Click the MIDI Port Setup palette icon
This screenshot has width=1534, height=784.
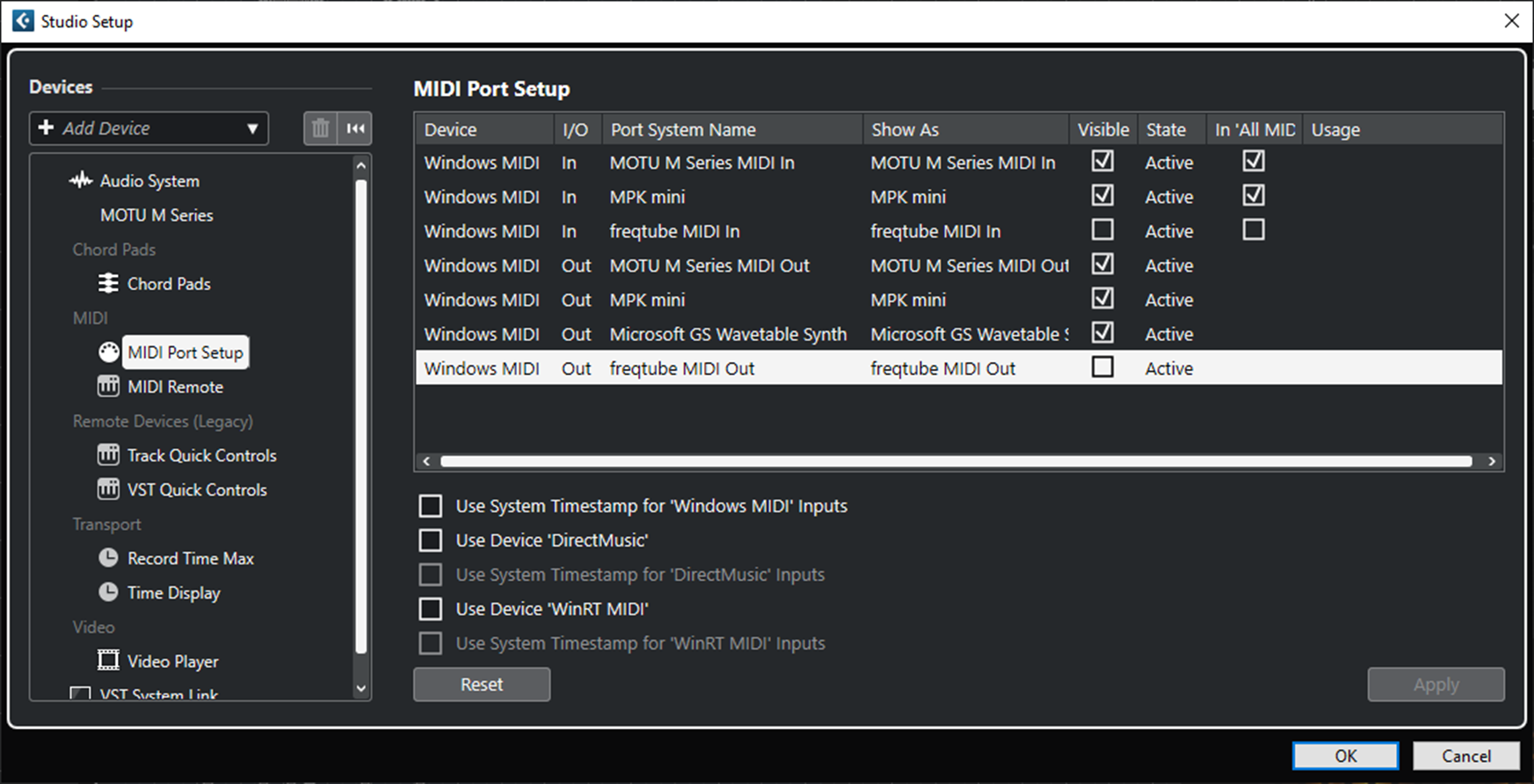(108, 352)
